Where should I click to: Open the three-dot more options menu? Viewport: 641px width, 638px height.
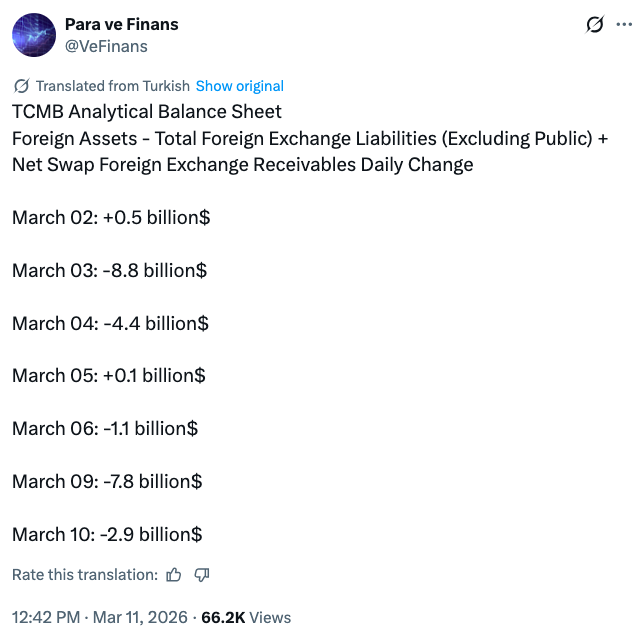pos(623,25)
